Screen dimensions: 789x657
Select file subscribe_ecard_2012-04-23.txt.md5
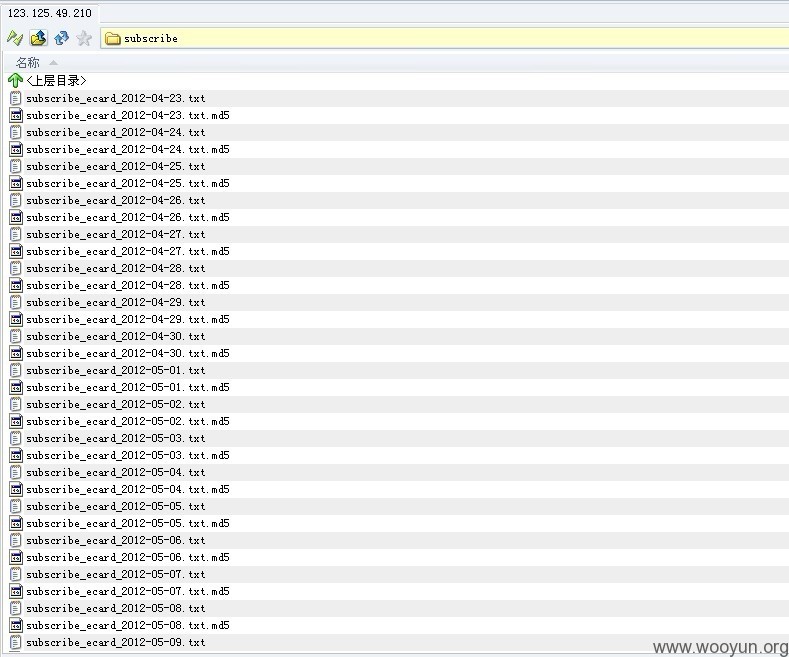[x=128, y=116]
